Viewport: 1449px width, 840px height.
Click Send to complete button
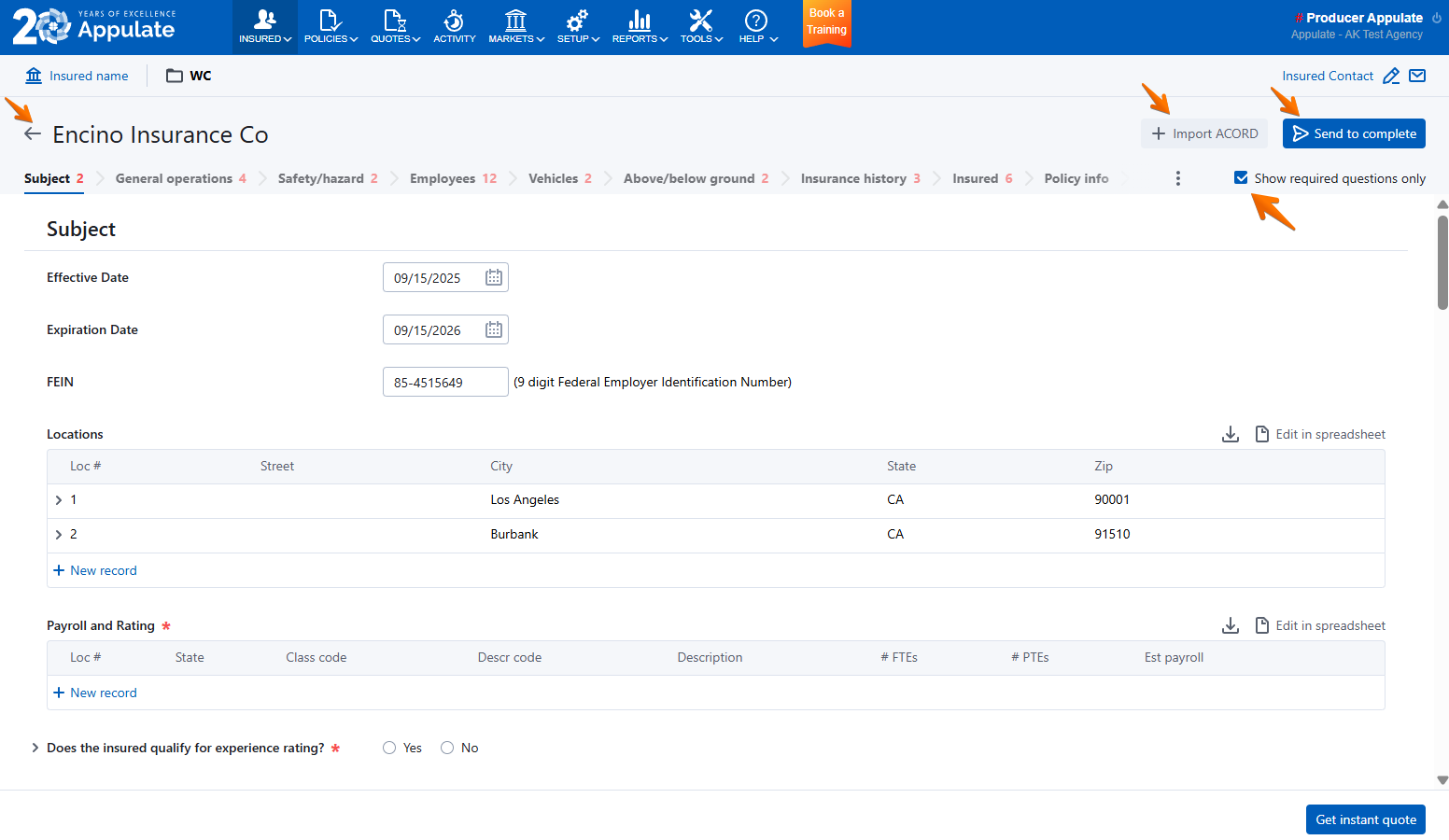(x=1354, y=133)
